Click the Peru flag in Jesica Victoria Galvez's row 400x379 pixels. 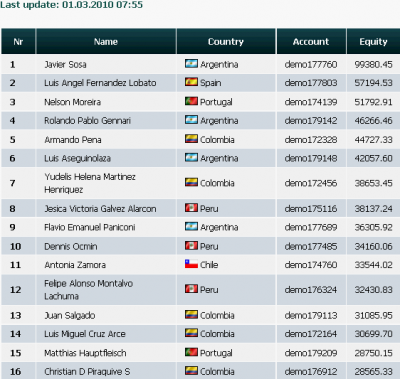pos(191,208)
